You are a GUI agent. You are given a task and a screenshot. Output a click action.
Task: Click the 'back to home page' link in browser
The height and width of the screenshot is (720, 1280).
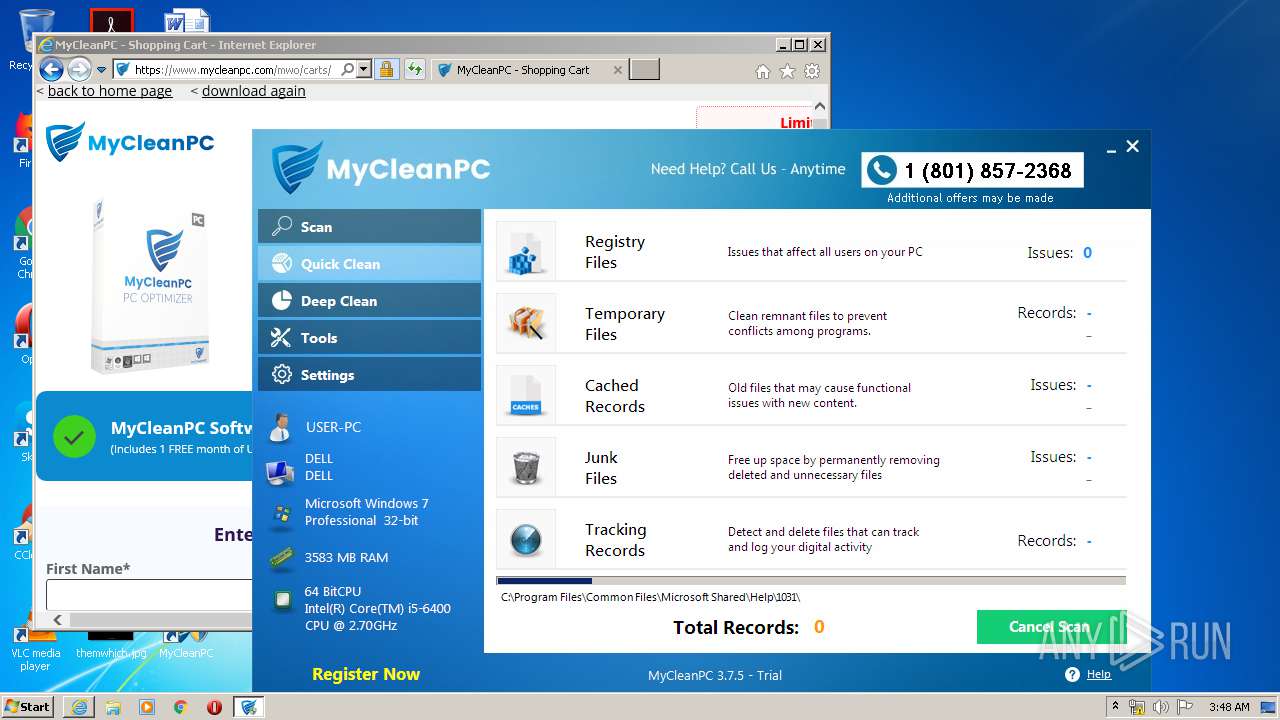click(x=110, y=91)
